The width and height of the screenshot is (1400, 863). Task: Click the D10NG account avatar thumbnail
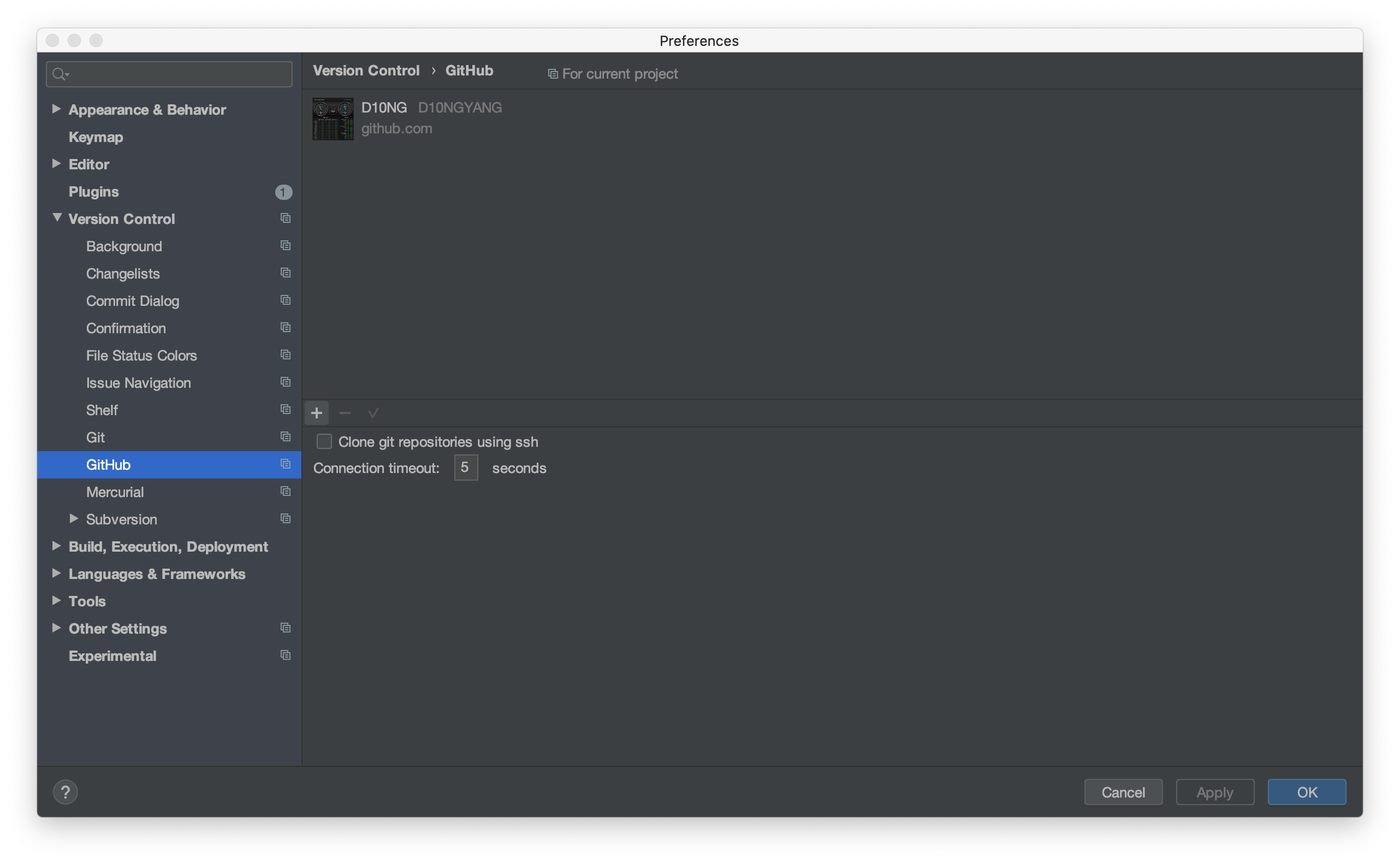(x=333, y=118)
